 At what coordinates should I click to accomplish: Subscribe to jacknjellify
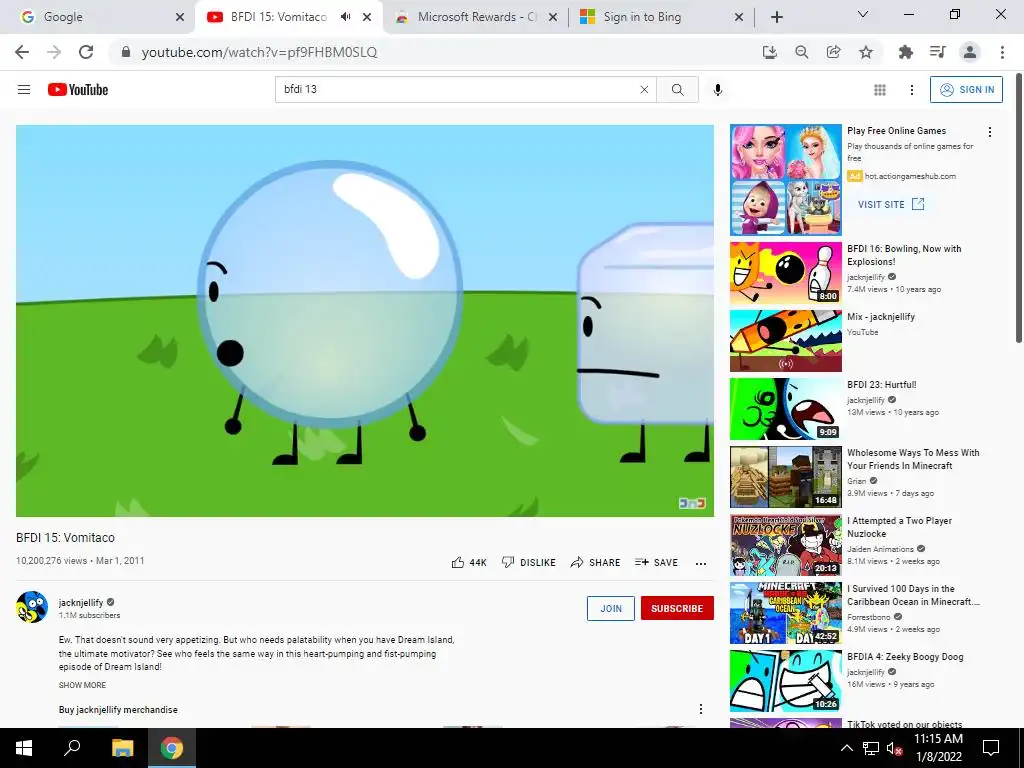coord(677,608)
